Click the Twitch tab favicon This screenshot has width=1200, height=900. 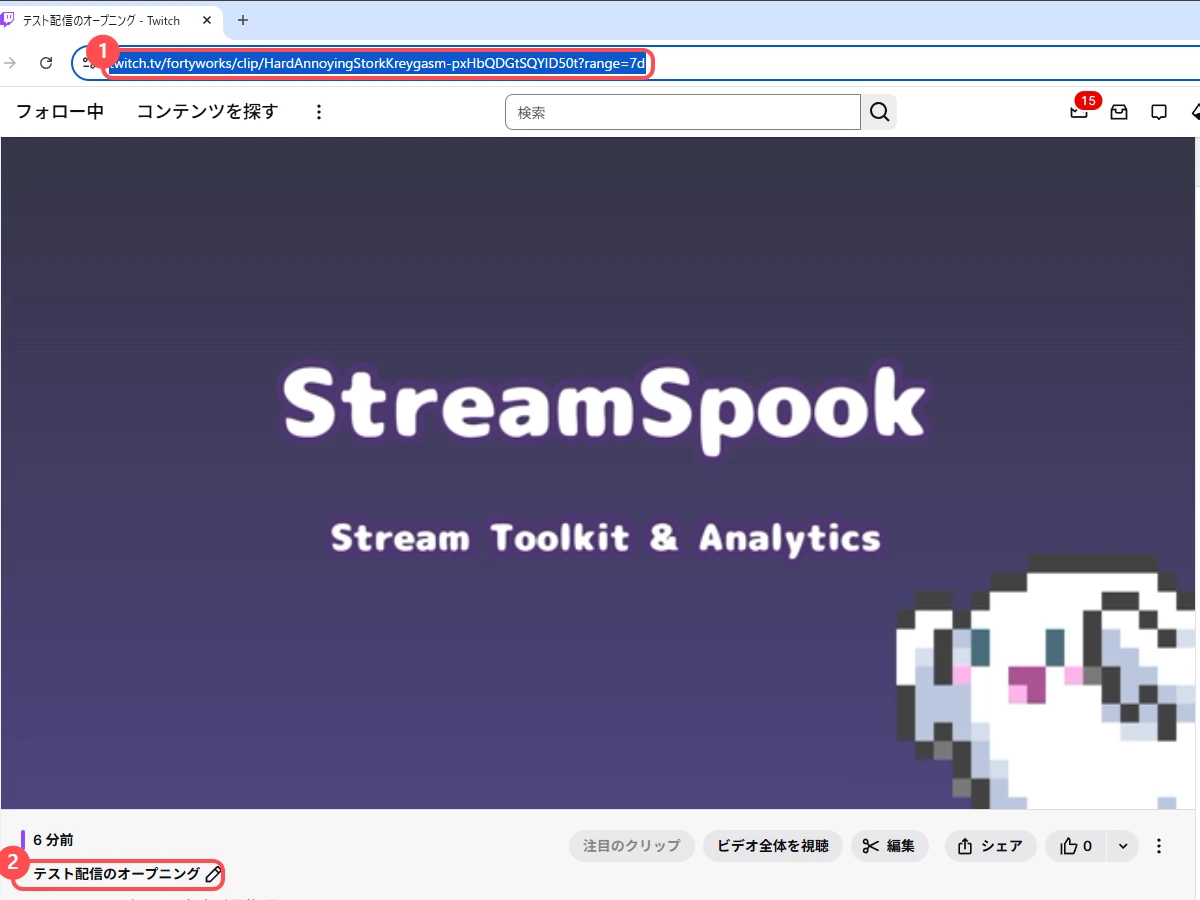pos(9,20)
